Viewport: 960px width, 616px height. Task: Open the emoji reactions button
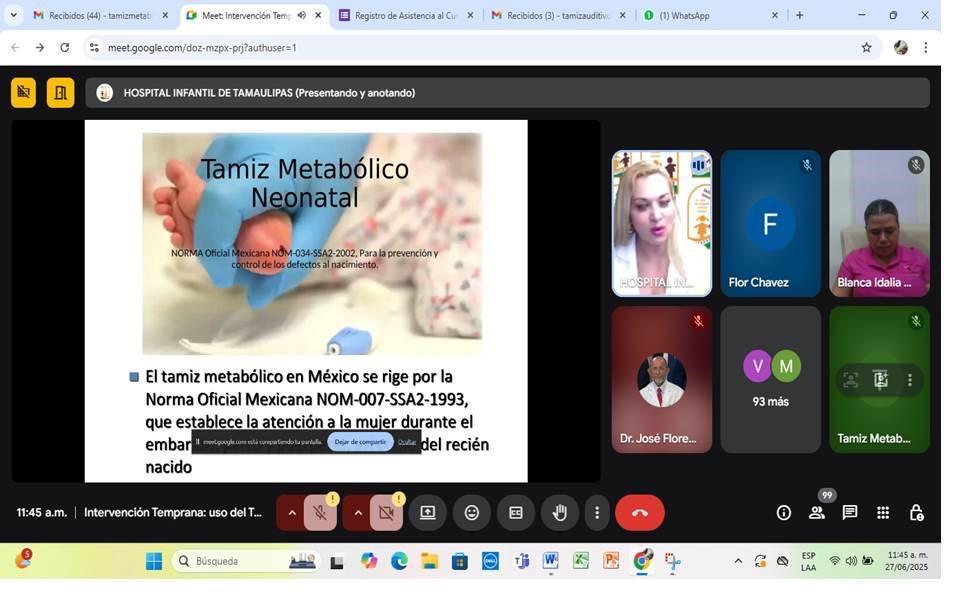(472, 513)
